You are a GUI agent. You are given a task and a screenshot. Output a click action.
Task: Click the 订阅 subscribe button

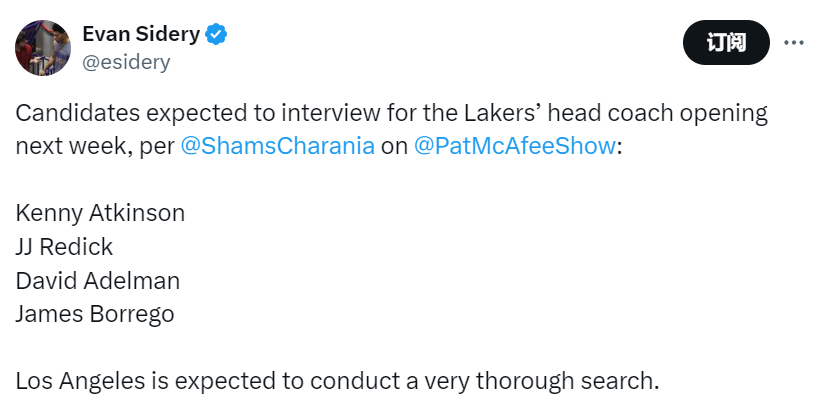(x=726, y=43)
